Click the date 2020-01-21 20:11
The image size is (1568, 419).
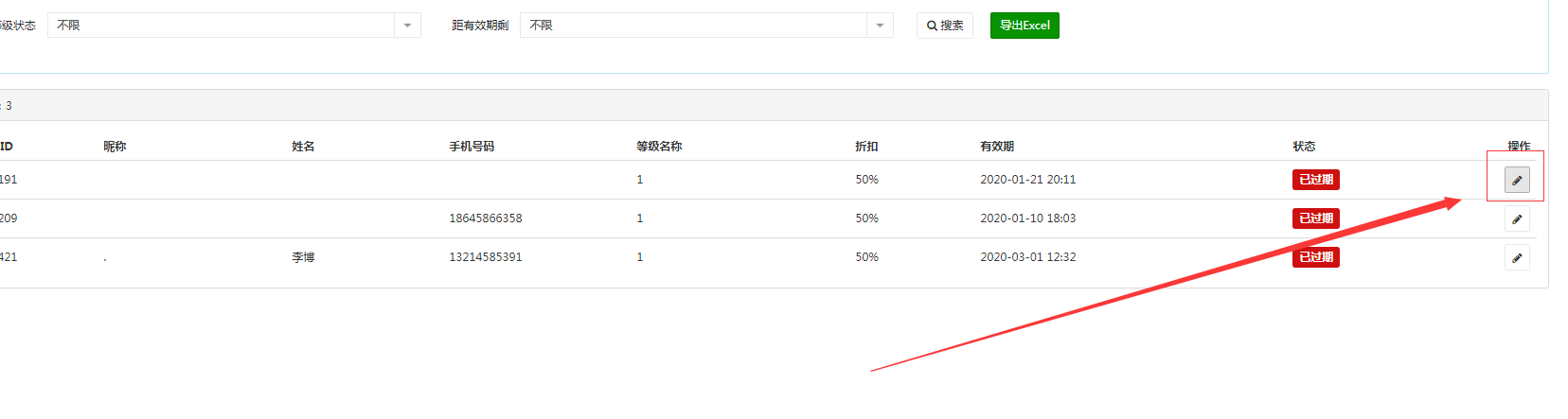(1028, 180)
